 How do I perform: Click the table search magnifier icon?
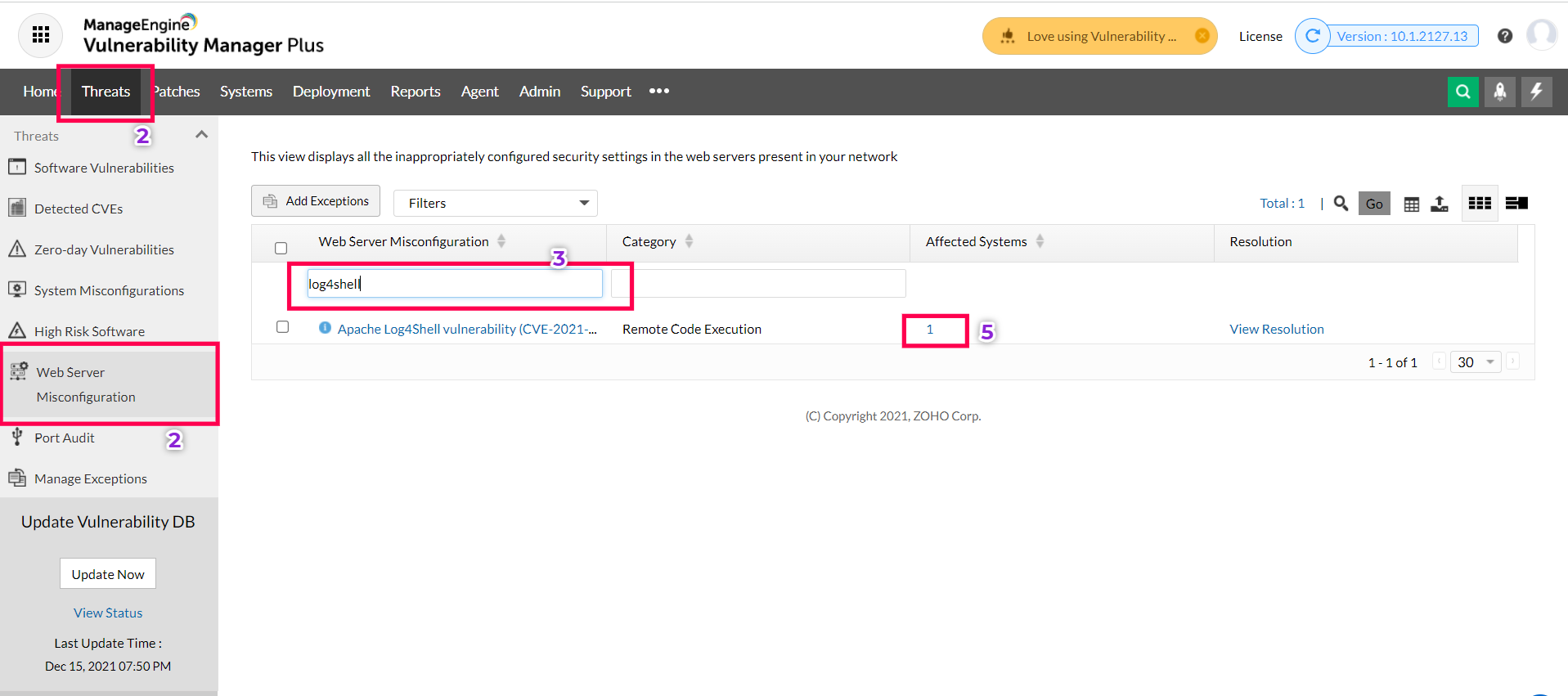pos(1341,203)
